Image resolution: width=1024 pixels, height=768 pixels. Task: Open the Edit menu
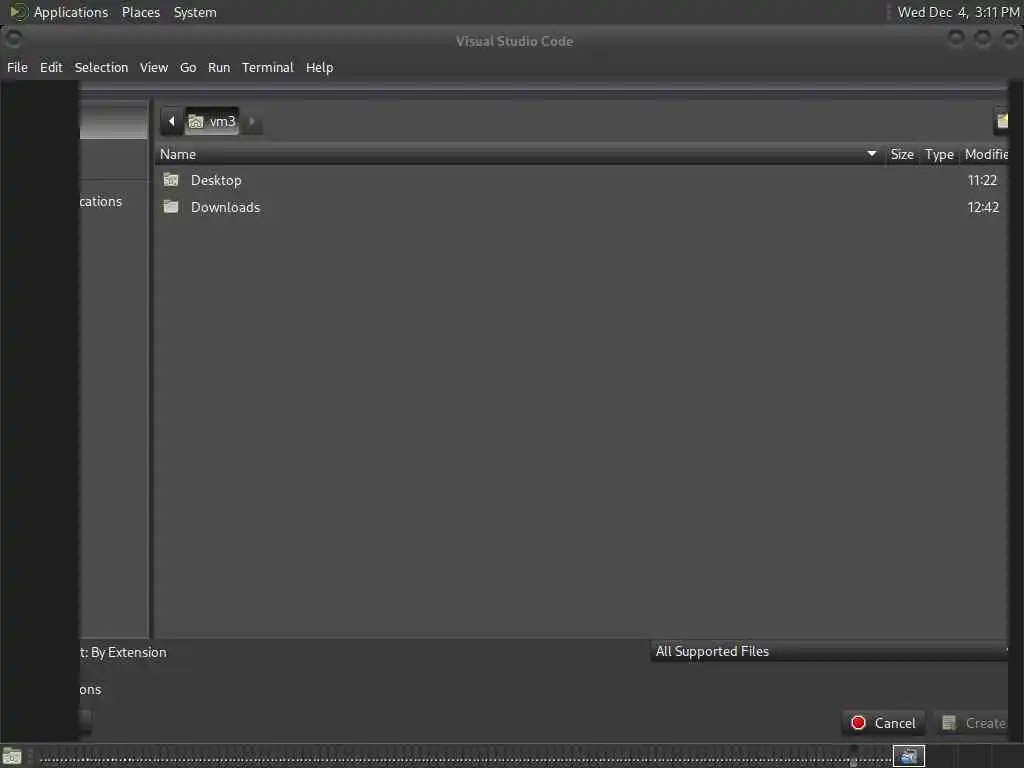click(51, 67)
